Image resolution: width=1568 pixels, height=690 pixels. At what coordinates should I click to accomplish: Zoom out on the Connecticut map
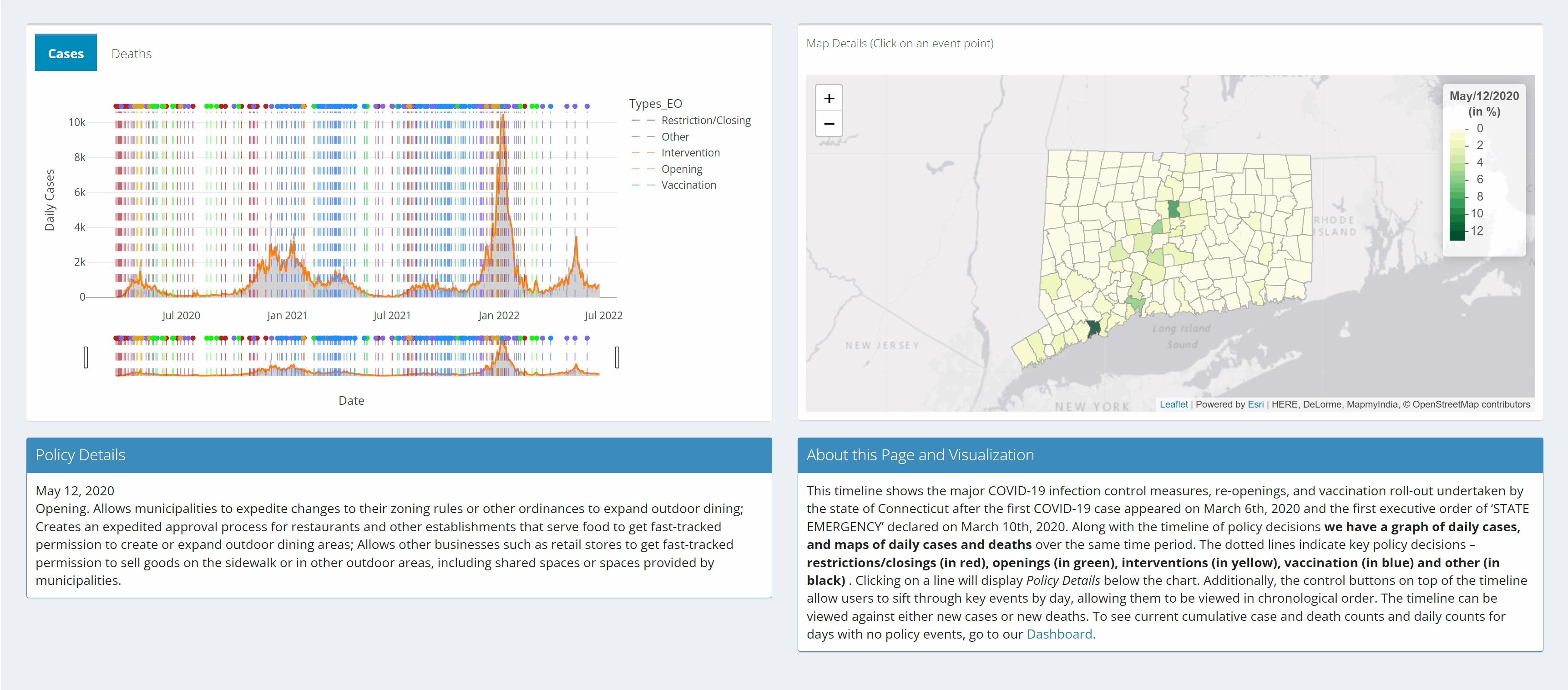click(829, 124)
